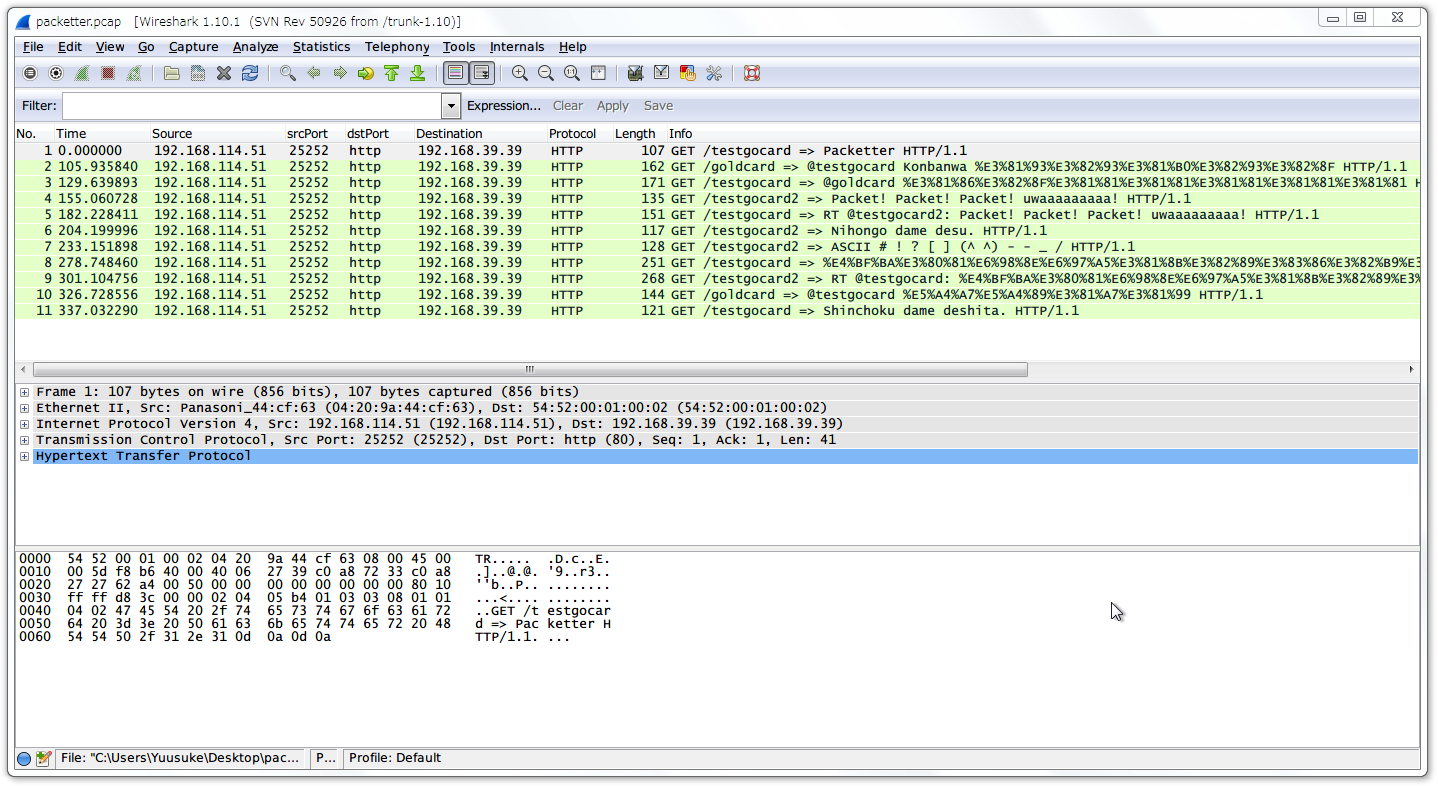Open the capture interfaces list icon
The width and height of the screenshot is (1438, 786).
pyautogui.click(x=30, y=73)
